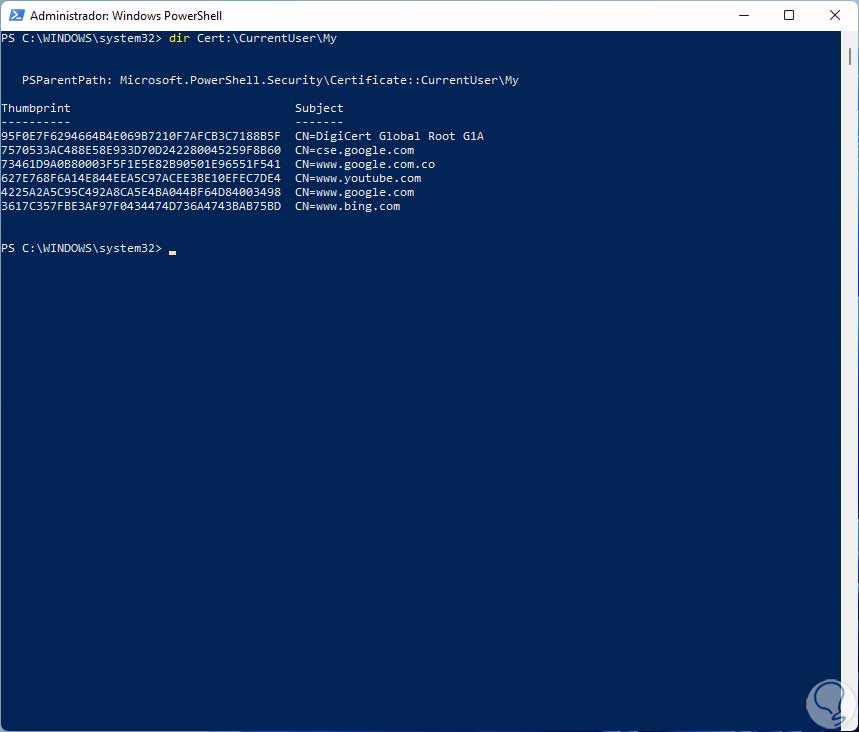Click the bottom prompt with the cursor
Screen dimensions: 859x732
(89, 249)
